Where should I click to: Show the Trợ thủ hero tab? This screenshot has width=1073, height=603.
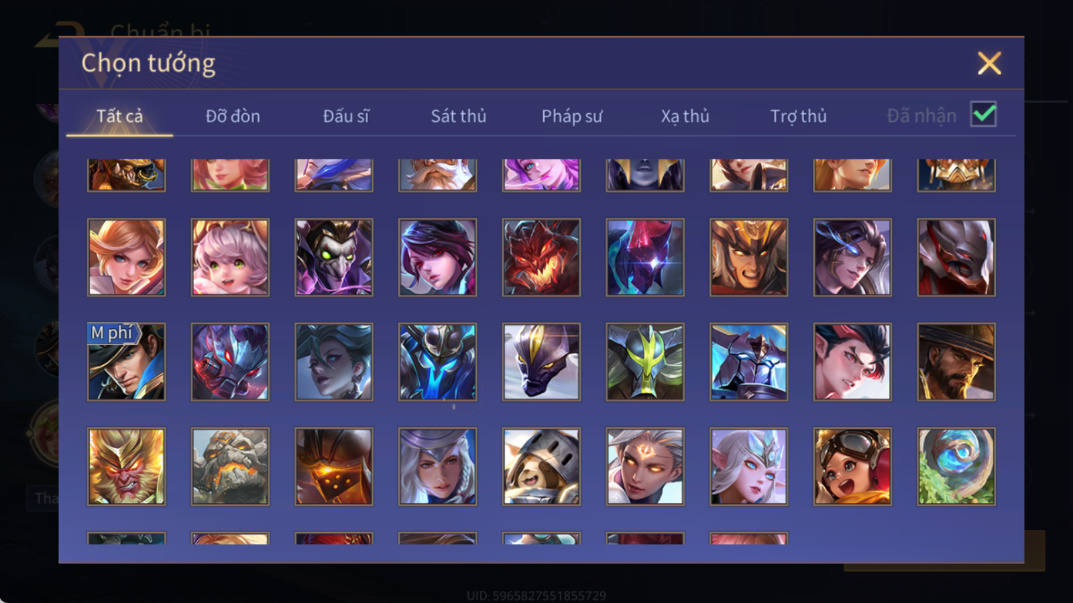coord(798,116)
